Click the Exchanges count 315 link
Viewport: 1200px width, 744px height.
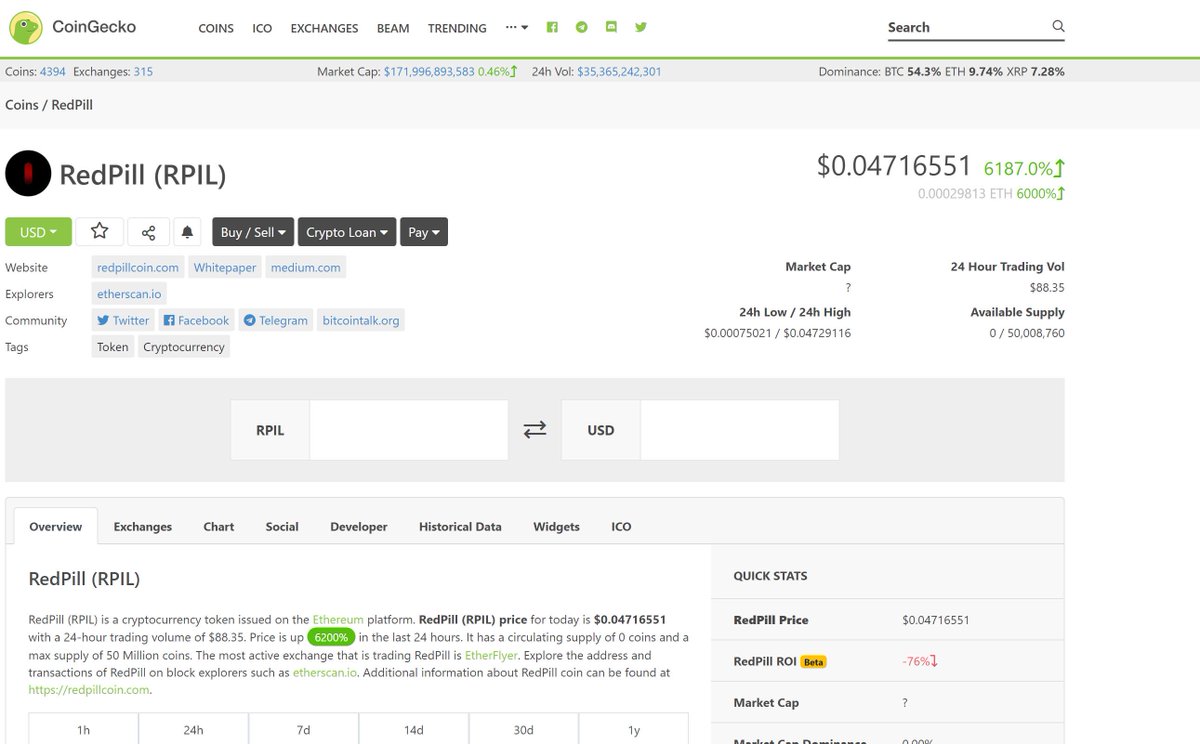click(x=143, y=72)
